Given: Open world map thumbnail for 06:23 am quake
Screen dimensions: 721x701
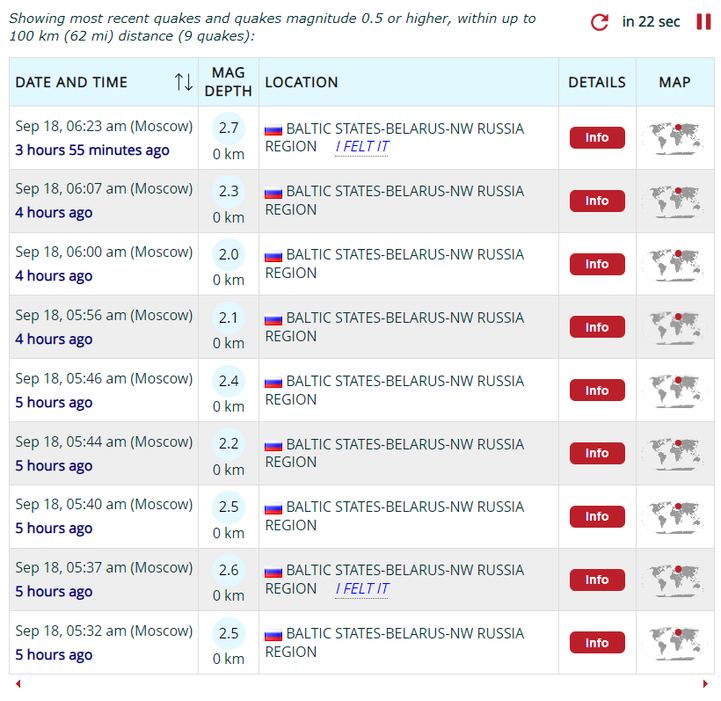Looking at the screenshot, I should coord(674,138).
